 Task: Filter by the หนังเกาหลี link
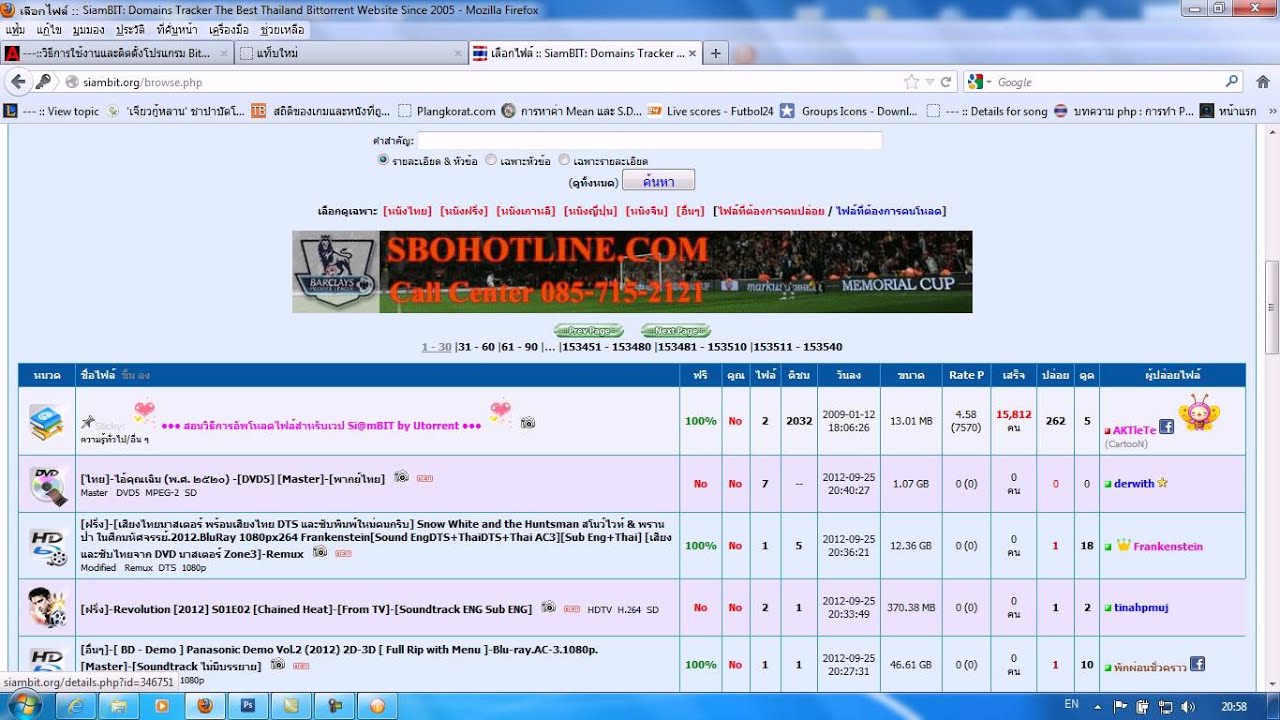pos(526,211)
